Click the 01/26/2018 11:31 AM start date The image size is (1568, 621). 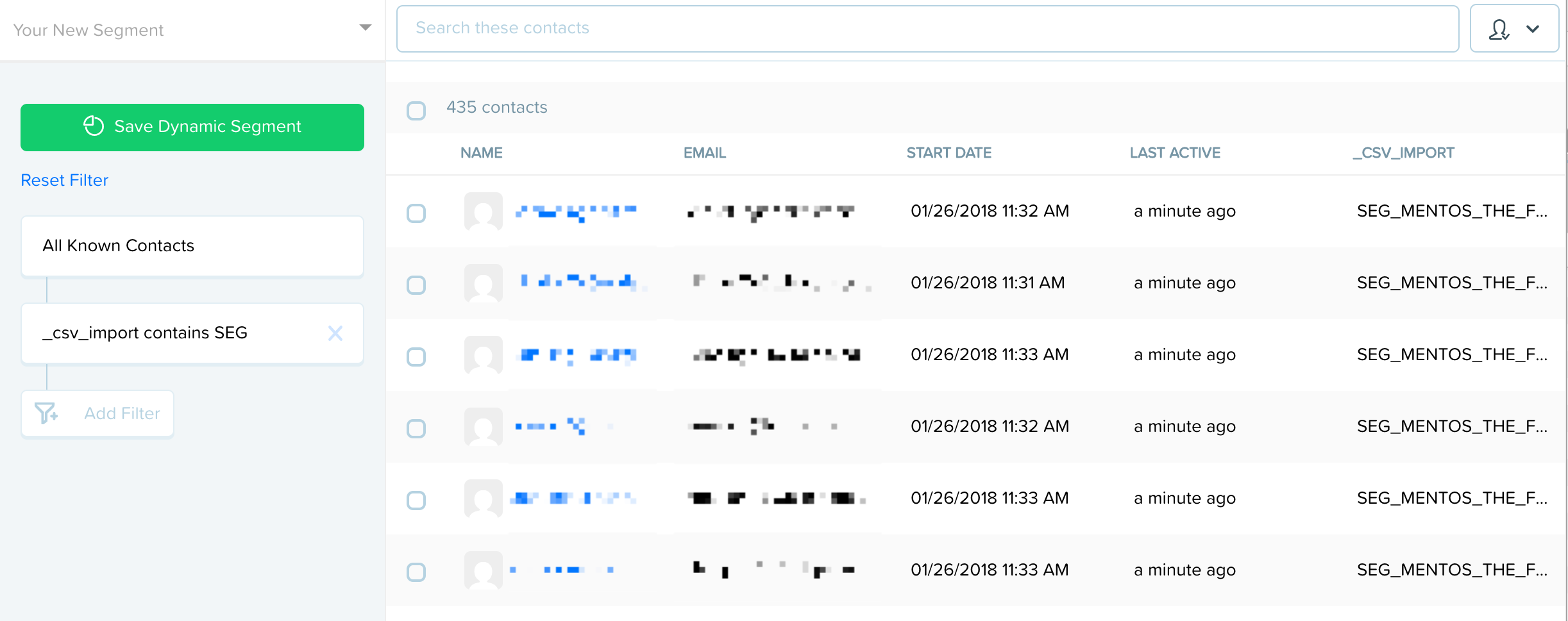tap(988, 283)
